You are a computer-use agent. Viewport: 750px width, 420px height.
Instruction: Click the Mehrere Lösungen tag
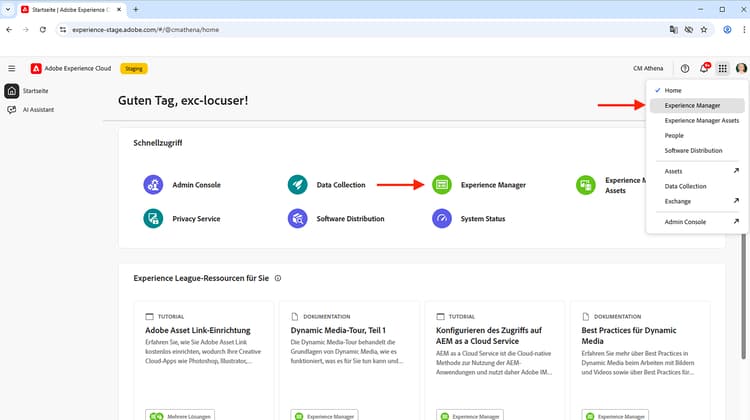(180, 416)
